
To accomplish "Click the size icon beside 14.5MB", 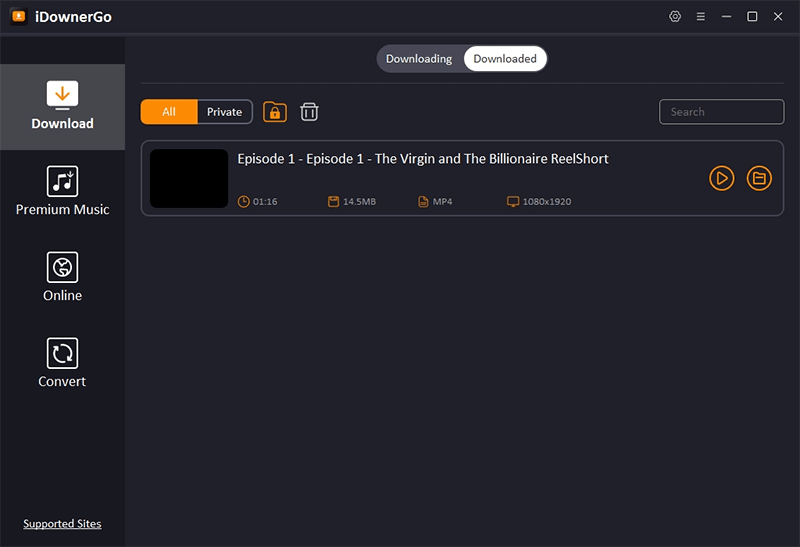I will [x=333, y=202].
